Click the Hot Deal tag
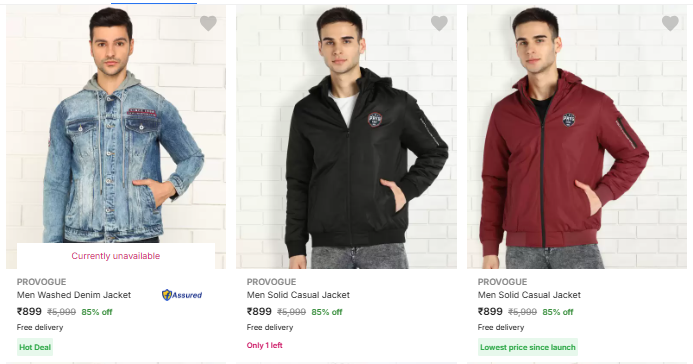The height and width of the screenshot is (364, 693). point(35,347)
